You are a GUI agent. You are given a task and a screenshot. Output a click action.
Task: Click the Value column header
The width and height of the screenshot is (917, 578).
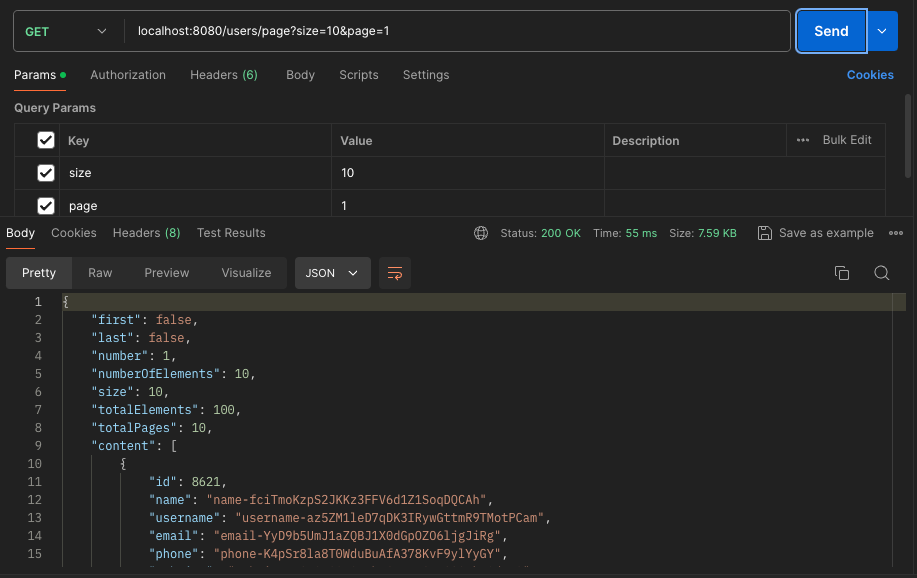coord(356,140)
